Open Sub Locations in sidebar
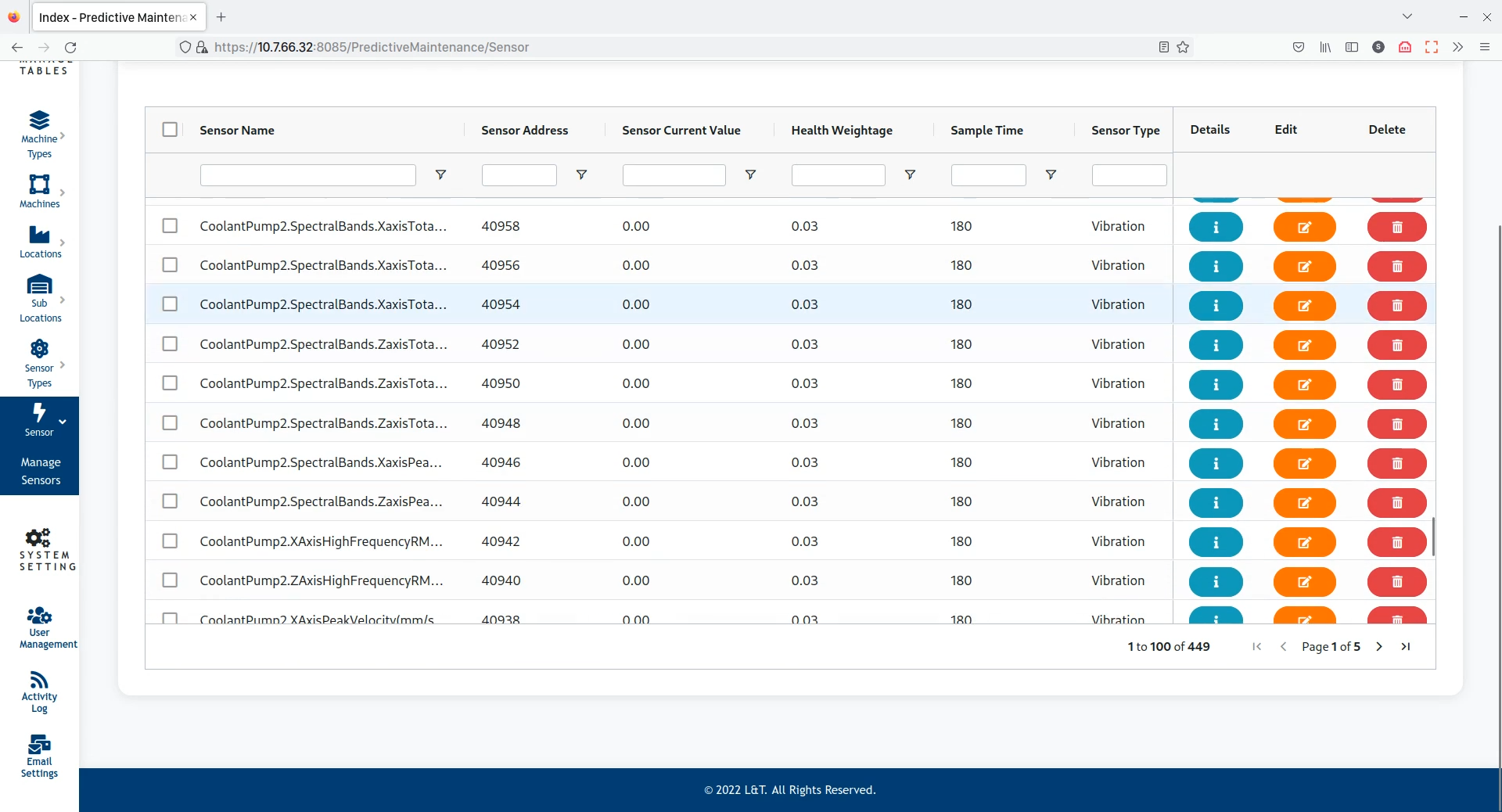Screen dimensions: 1502x812 [x=39, y=299]
